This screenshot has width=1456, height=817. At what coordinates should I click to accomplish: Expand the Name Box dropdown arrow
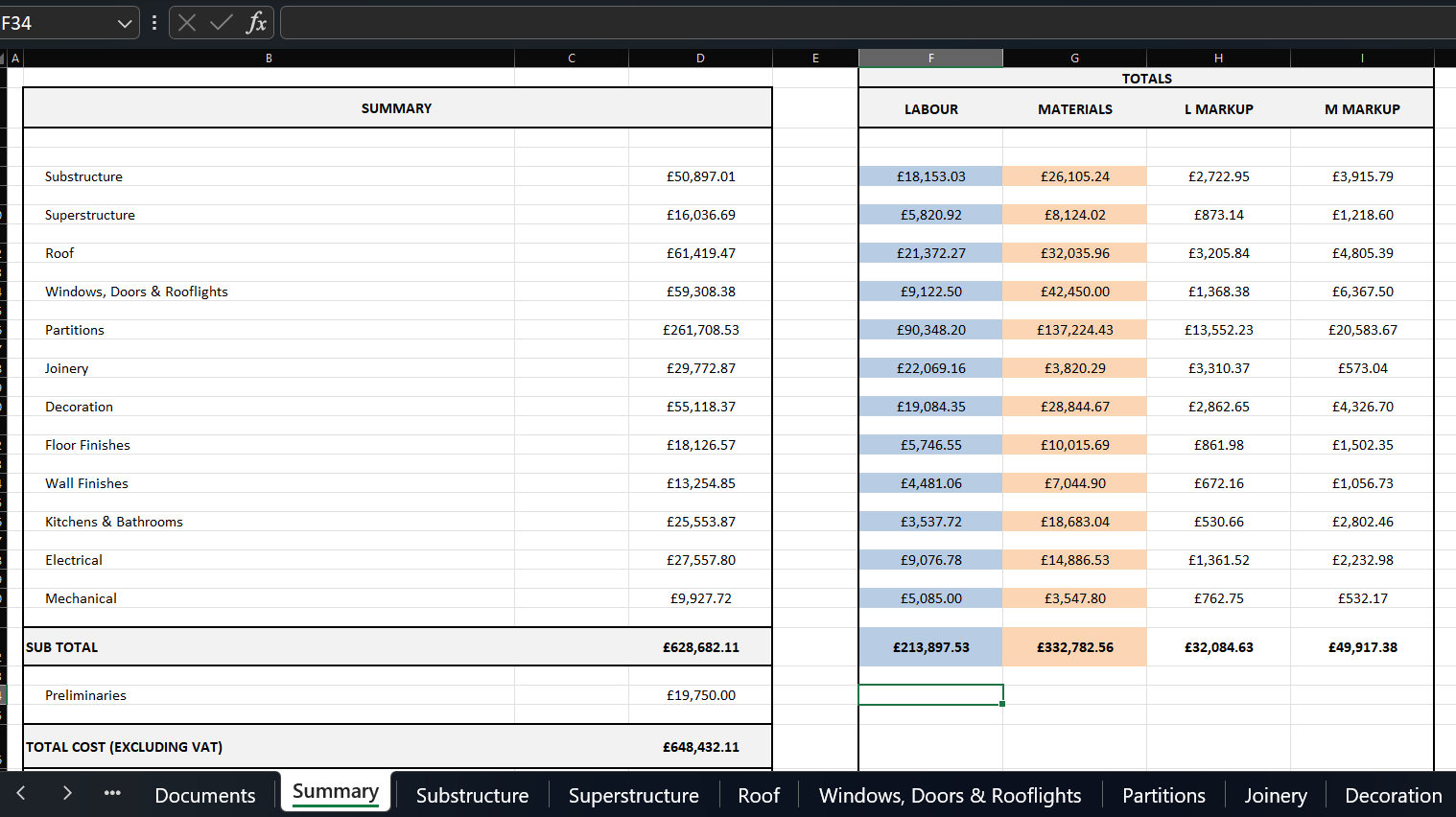[125, 23]
